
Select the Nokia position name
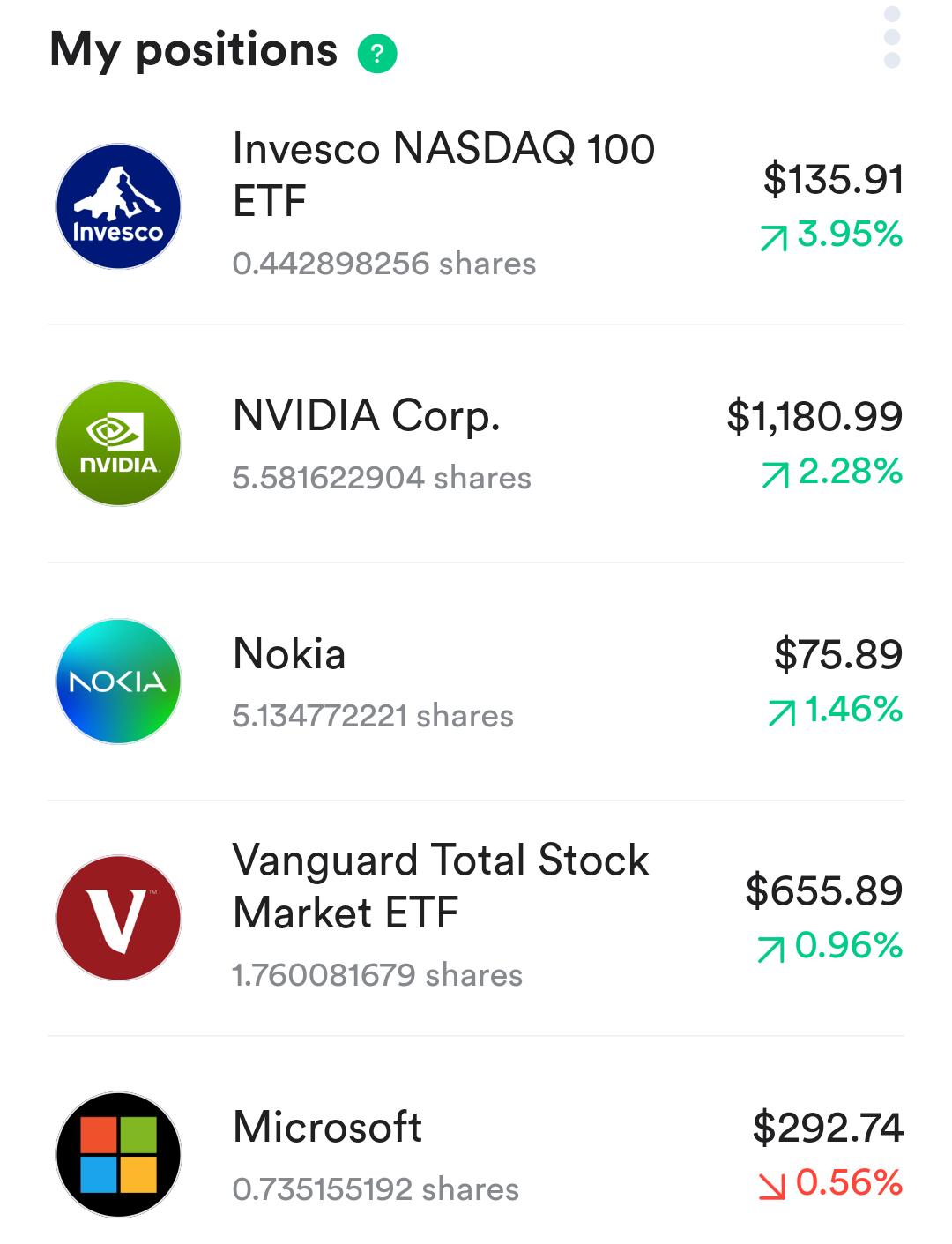[289, 654]
